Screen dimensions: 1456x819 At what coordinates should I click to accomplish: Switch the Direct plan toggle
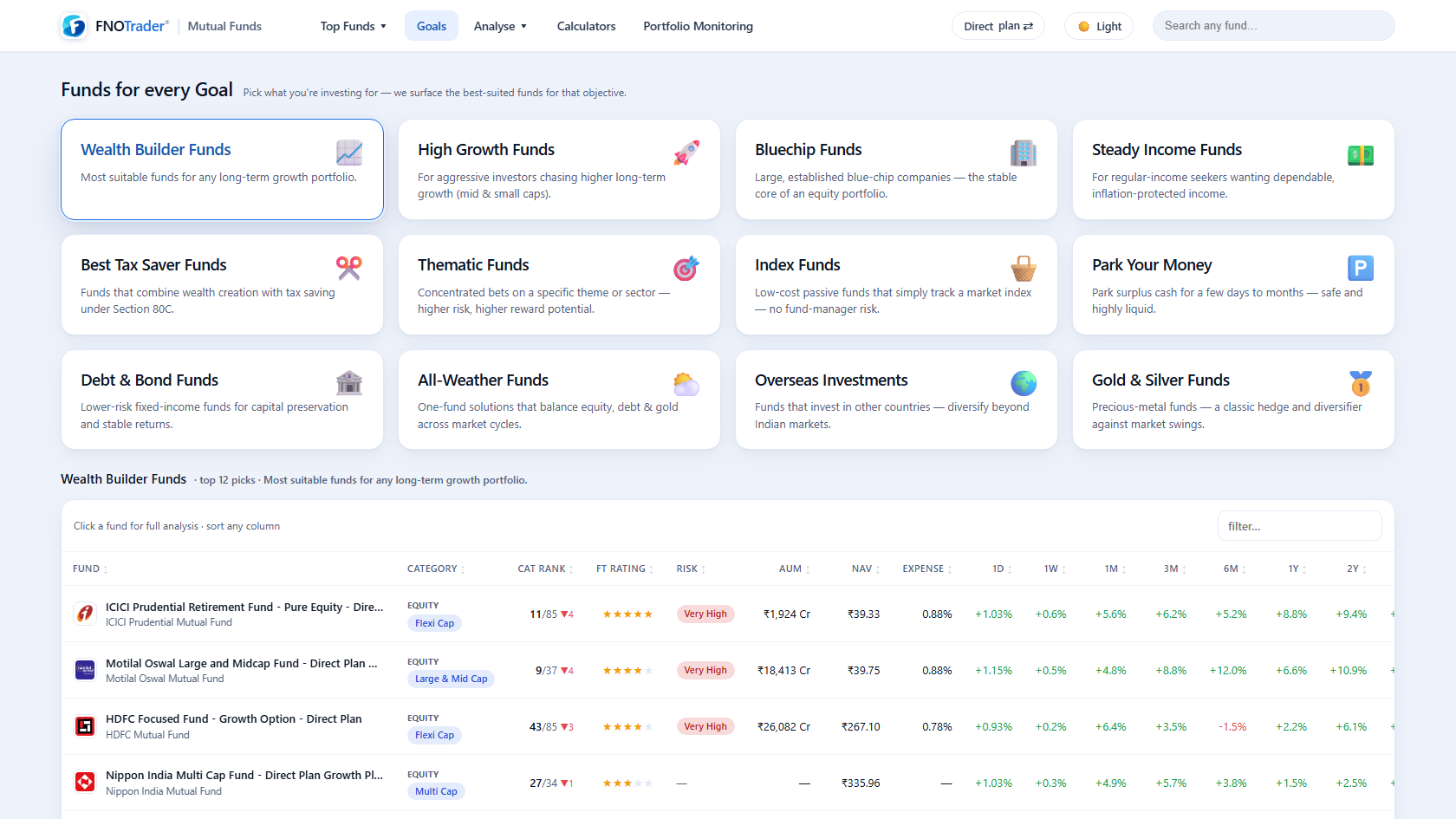pyautogui.click(x=998, y=26)
